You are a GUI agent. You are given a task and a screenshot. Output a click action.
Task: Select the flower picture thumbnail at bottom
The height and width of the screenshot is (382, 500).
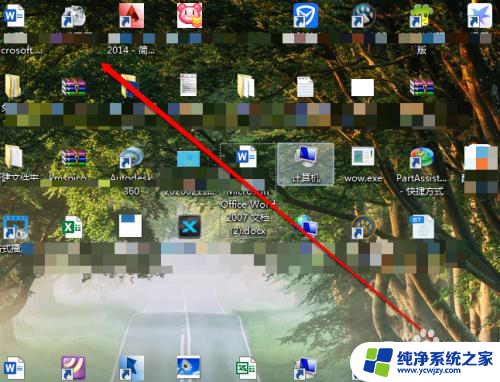[x=188, y=367]
